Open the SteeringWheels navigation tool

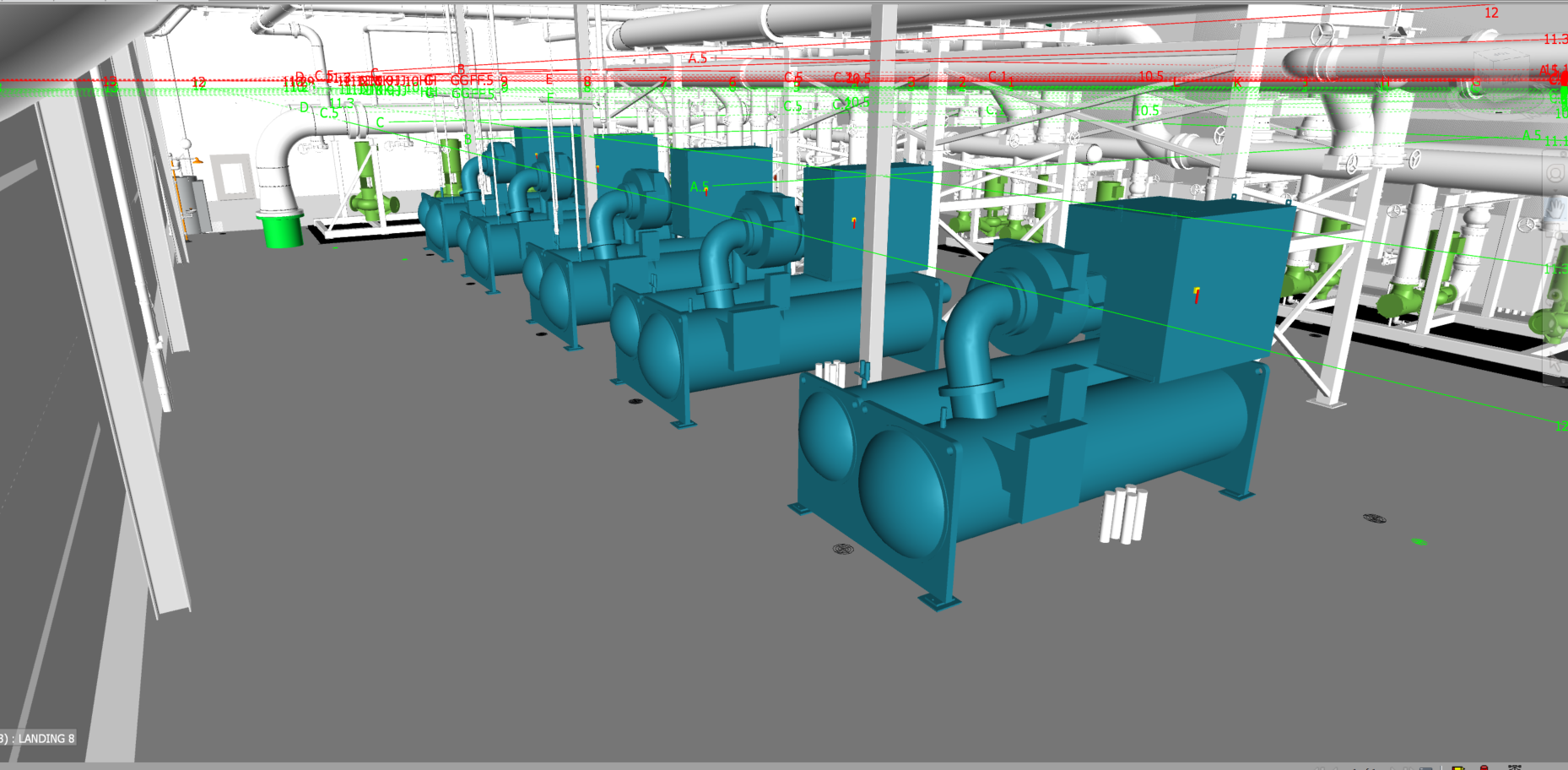pos(1555,173)
